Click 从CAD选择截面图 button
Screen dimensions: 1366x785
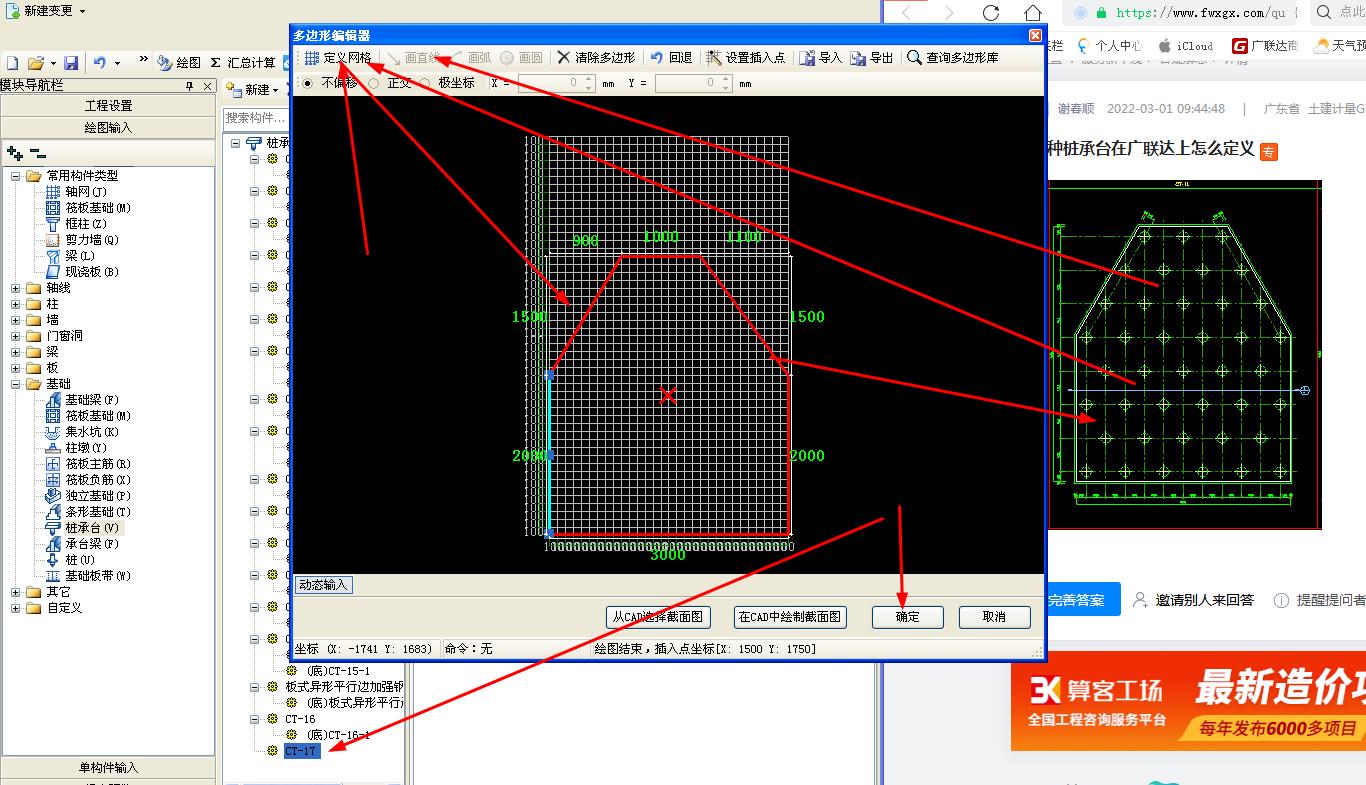tap(657, 617)
